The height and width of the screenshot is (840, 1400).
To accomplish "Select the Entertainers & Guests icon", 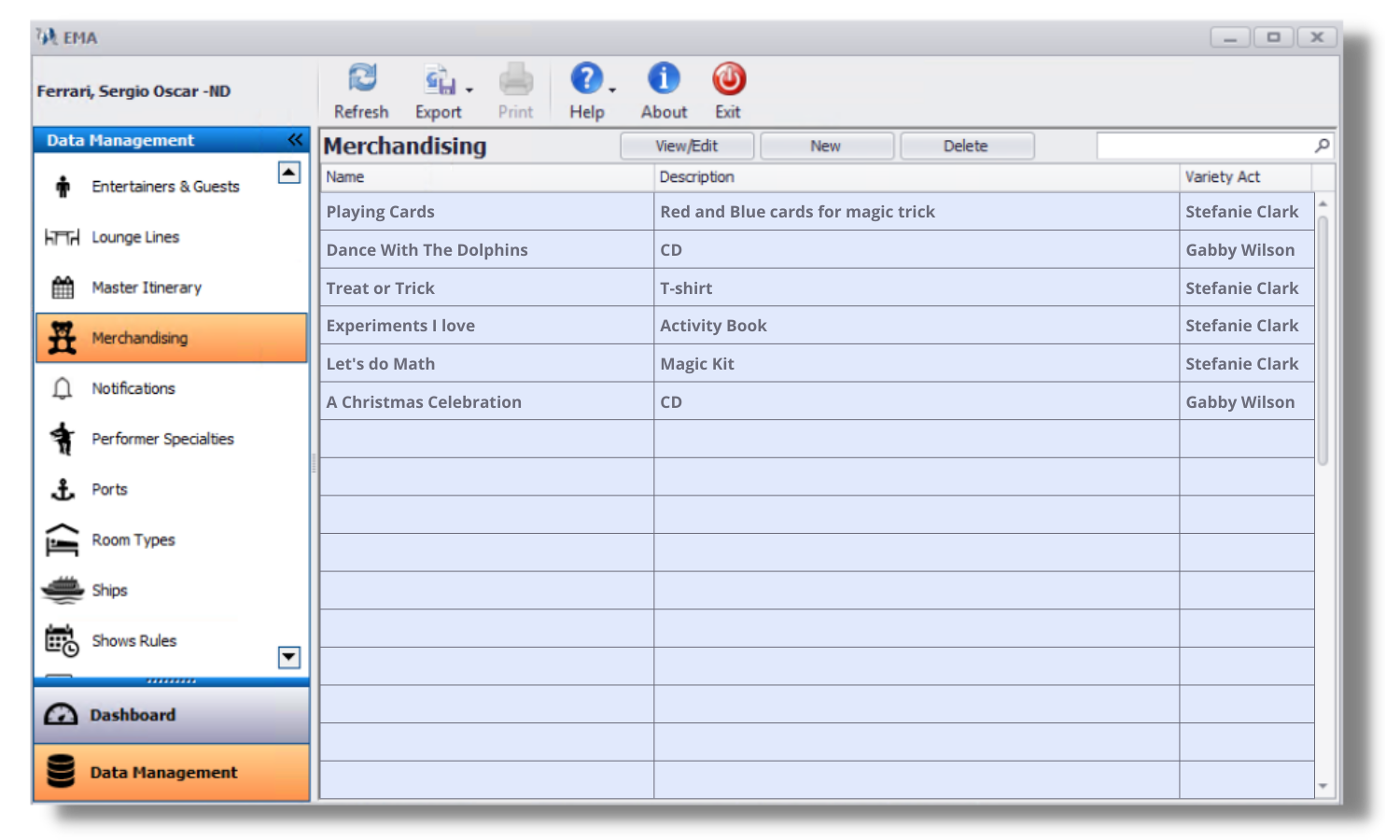I will coord(62,186).
